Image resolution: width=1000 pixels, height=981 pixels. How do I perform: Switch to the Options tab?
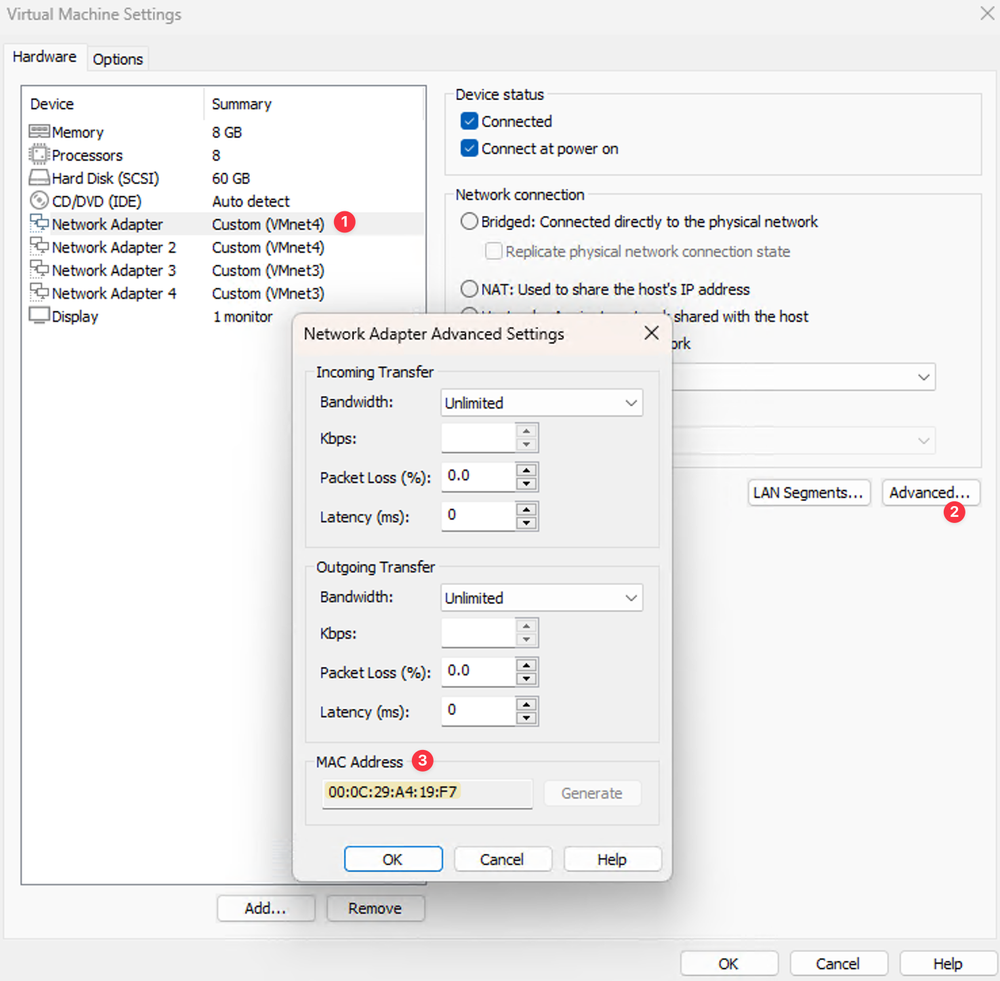coord(117,59)
